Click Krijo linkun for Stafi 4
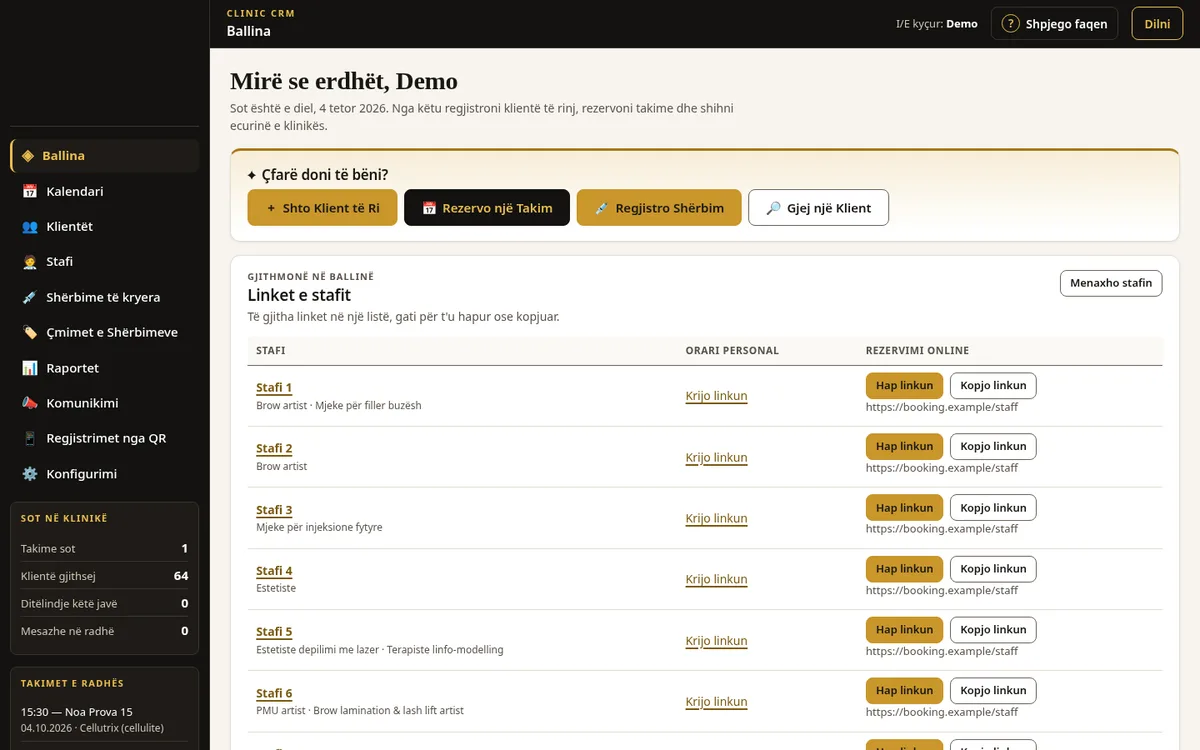 pos(716,579)
